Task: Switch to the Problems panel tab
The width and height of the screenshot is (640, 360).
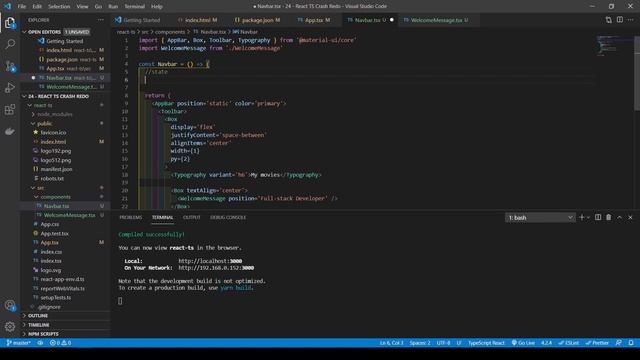Action: [131, 218]
